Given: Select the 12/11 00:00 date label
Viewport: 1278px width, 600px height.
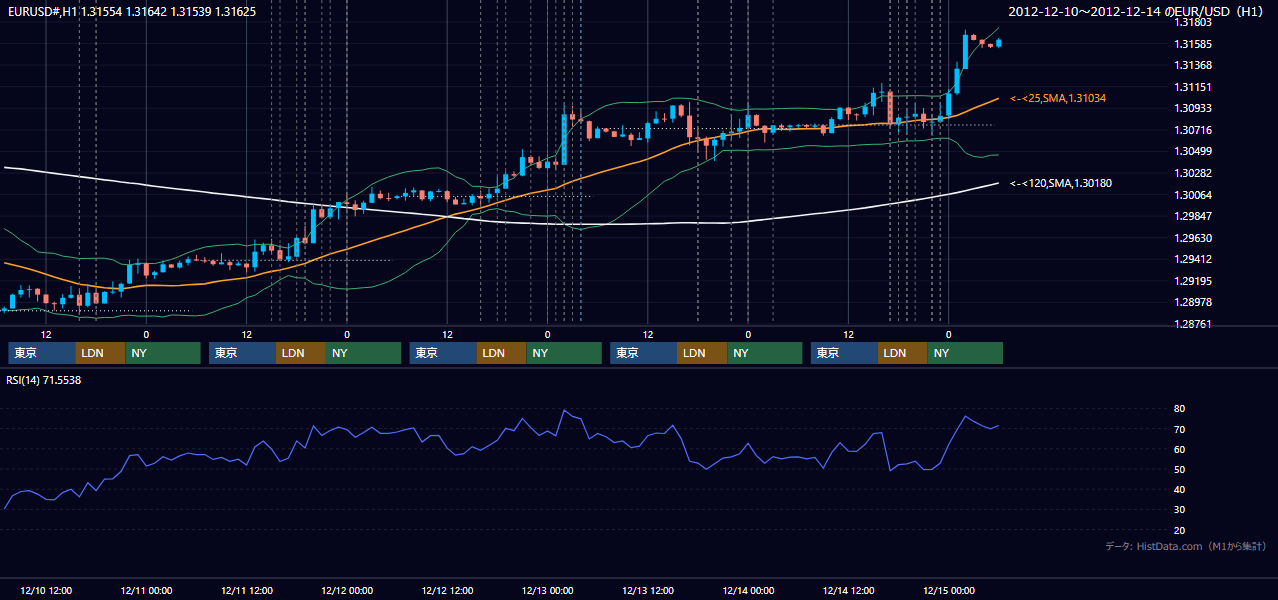Looking at the screenshot, I should (x=146, y=590).
